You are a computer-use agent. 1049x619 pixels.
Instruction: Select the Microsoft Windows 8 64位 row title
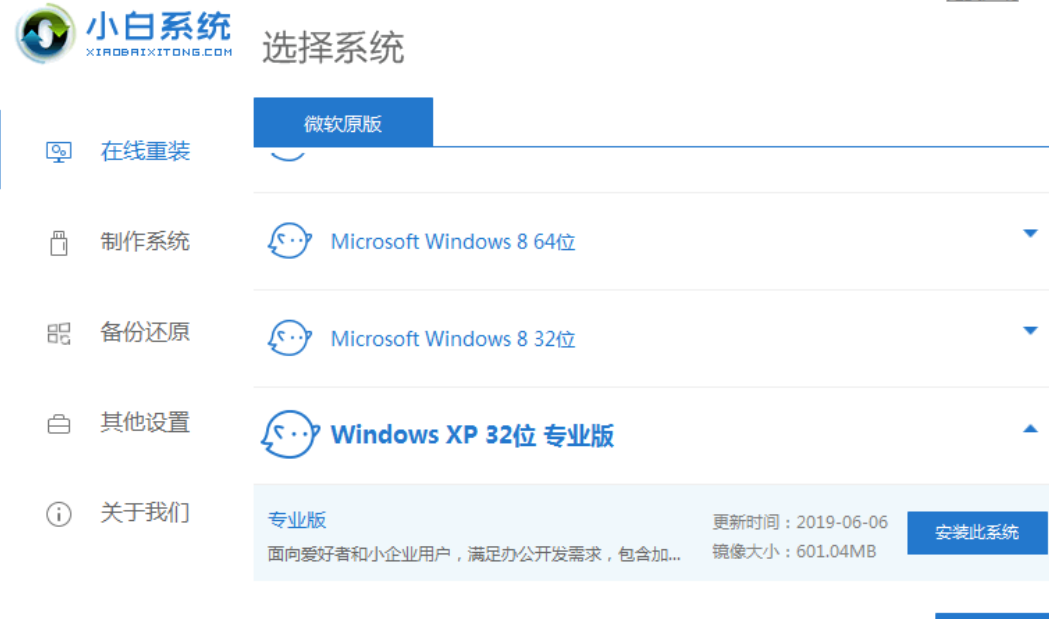coord(453,242)
